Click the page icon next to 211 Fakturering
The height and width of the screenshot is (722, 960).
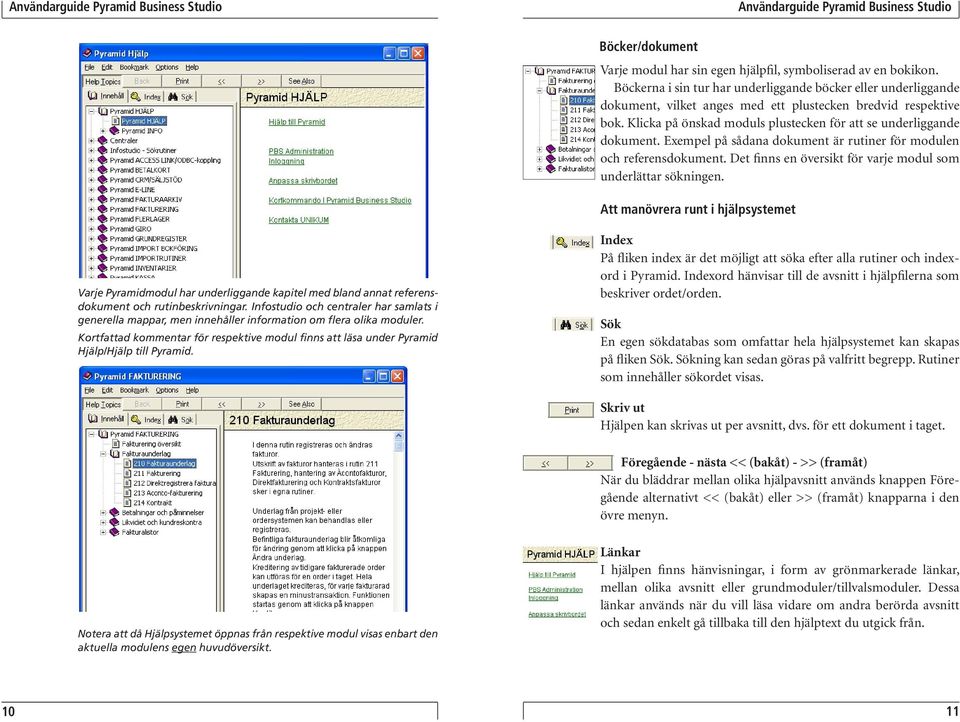click(127, 473)
